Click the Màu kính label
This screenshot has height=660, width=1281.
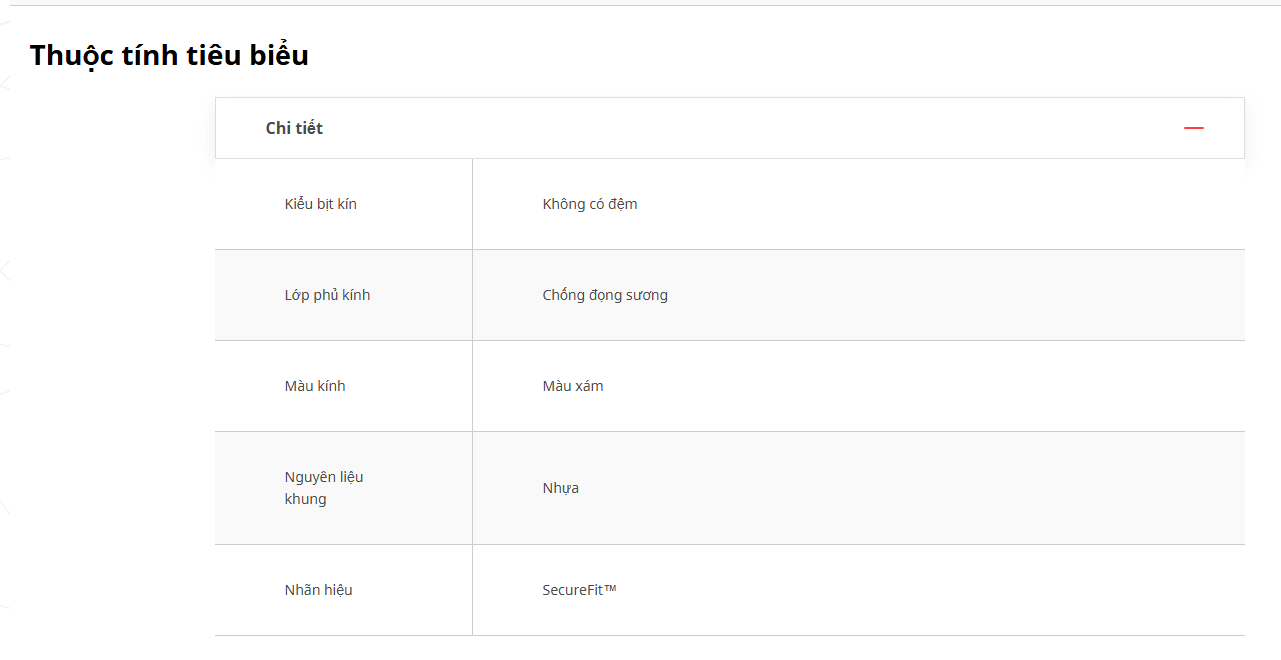point(315,386)
